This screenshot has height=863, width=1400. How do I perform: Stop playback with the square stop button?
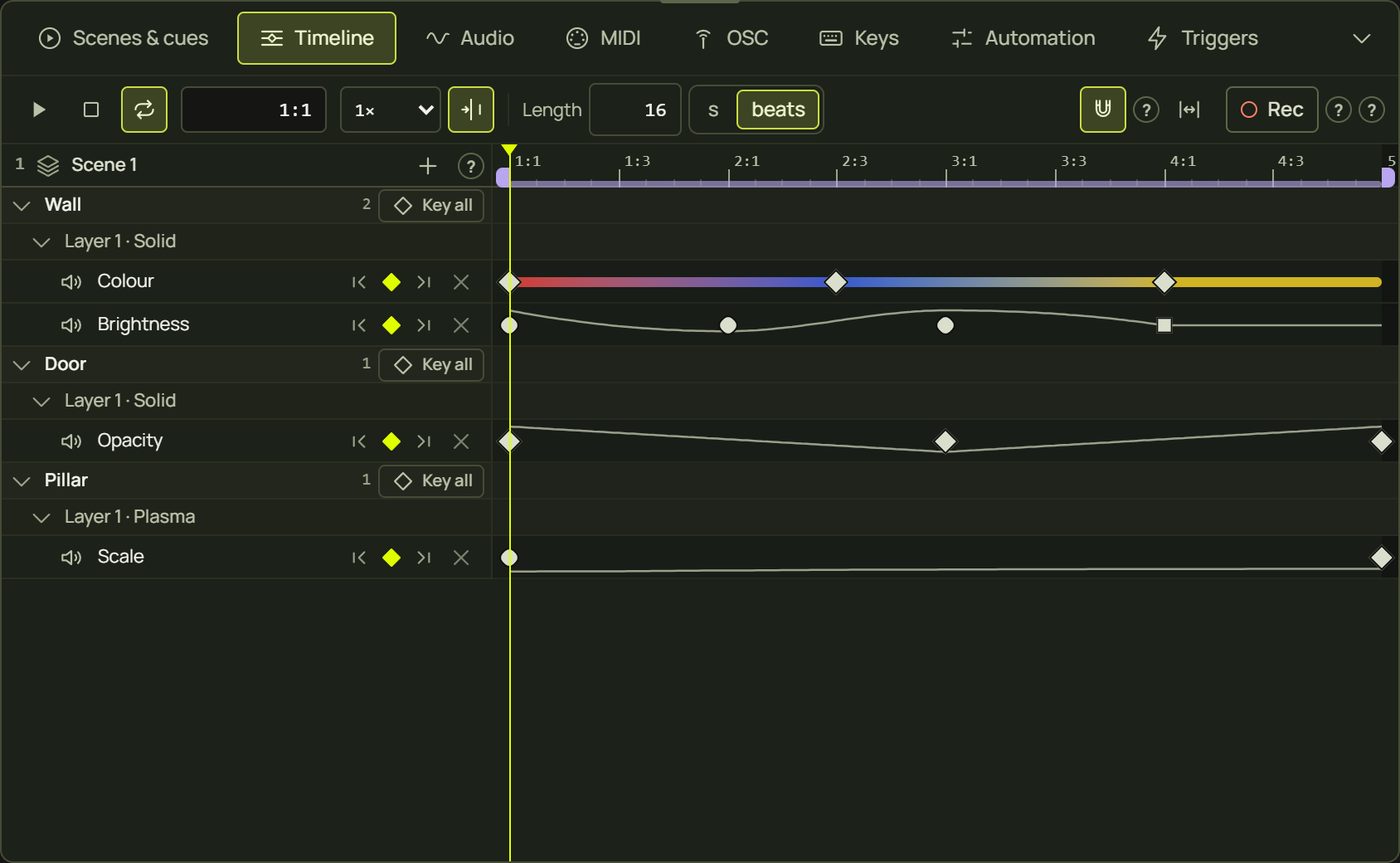pyautogui.click(x=91, y=110)
